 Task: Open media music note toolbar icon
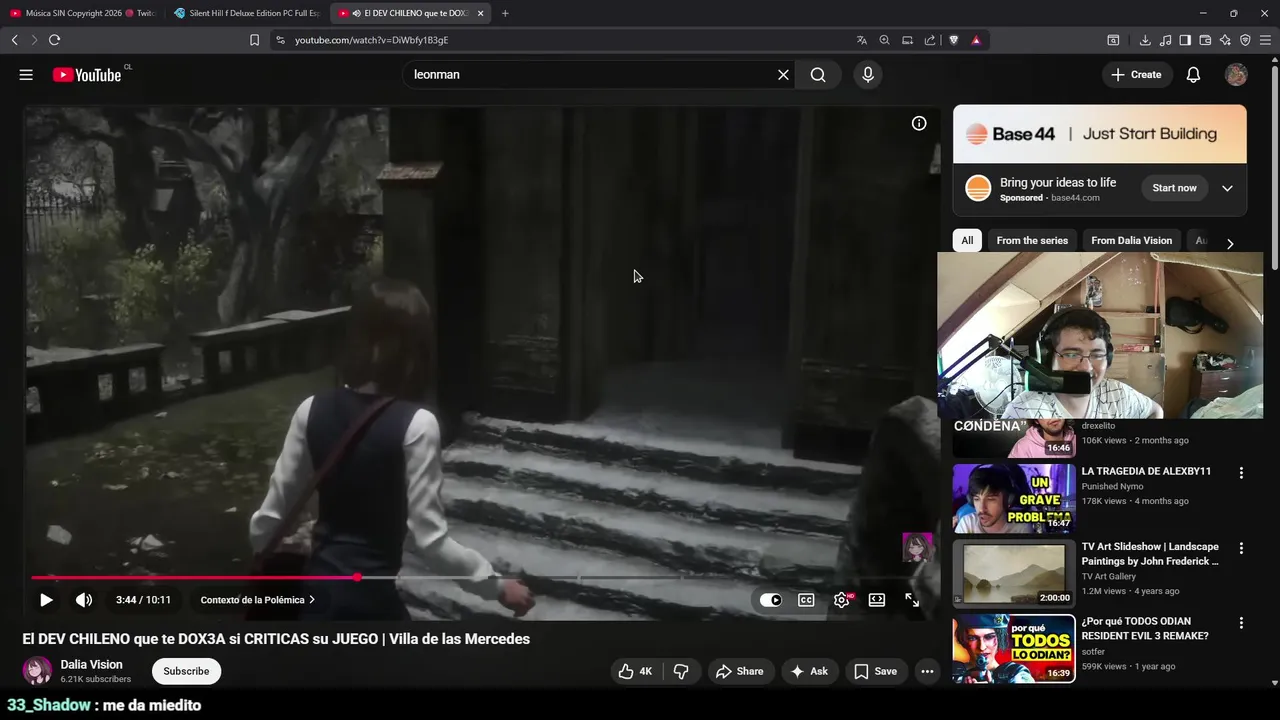tap(1165, 40)
